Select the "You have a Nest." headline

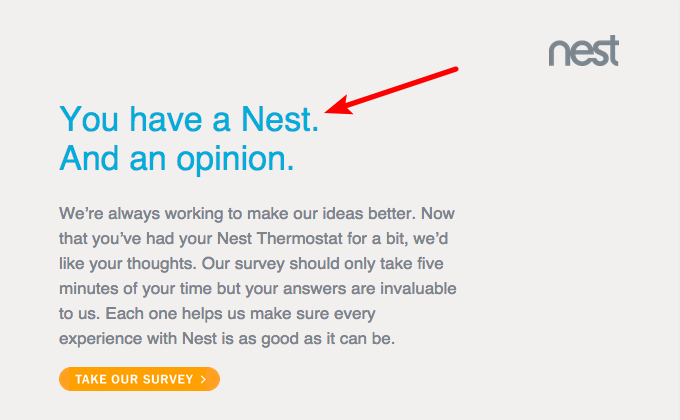point(189,119)
